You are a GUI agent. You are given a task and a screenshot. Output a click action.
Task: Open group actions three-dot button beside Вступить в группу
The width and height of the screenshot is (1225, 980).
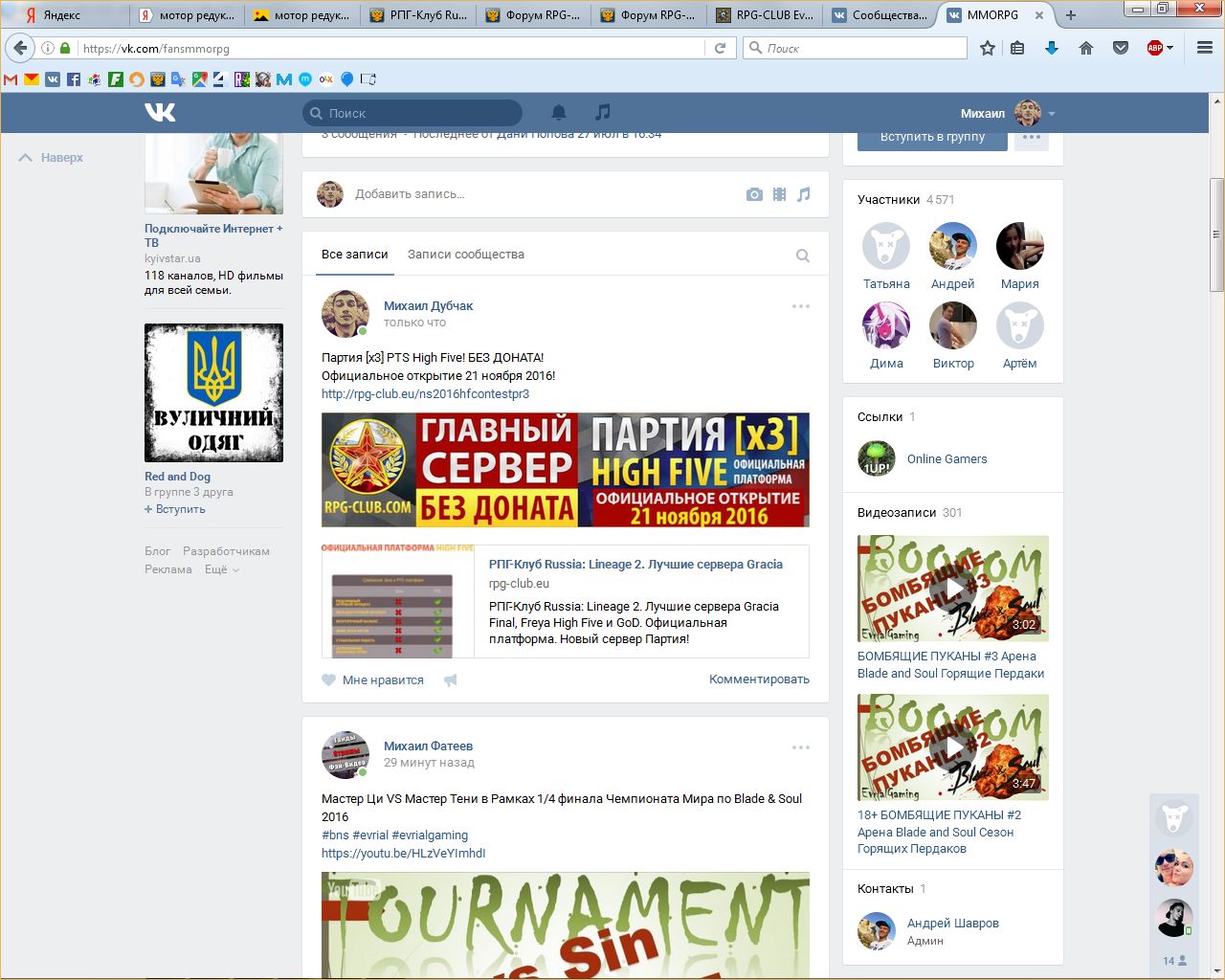(x=1031, y=137)
